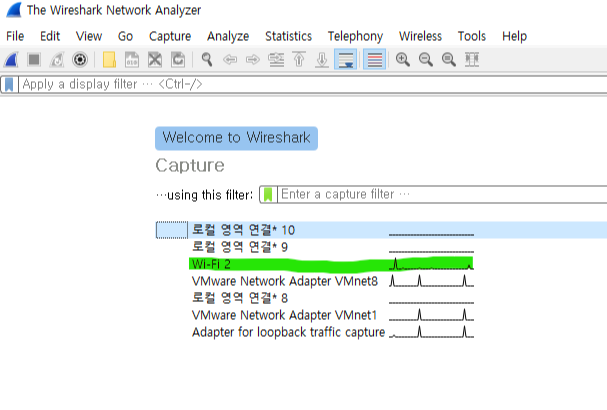Image resolution: width=607 pixels, height=410 pixels.
Task: Reset text to normal size
Action: coord(449,60)
